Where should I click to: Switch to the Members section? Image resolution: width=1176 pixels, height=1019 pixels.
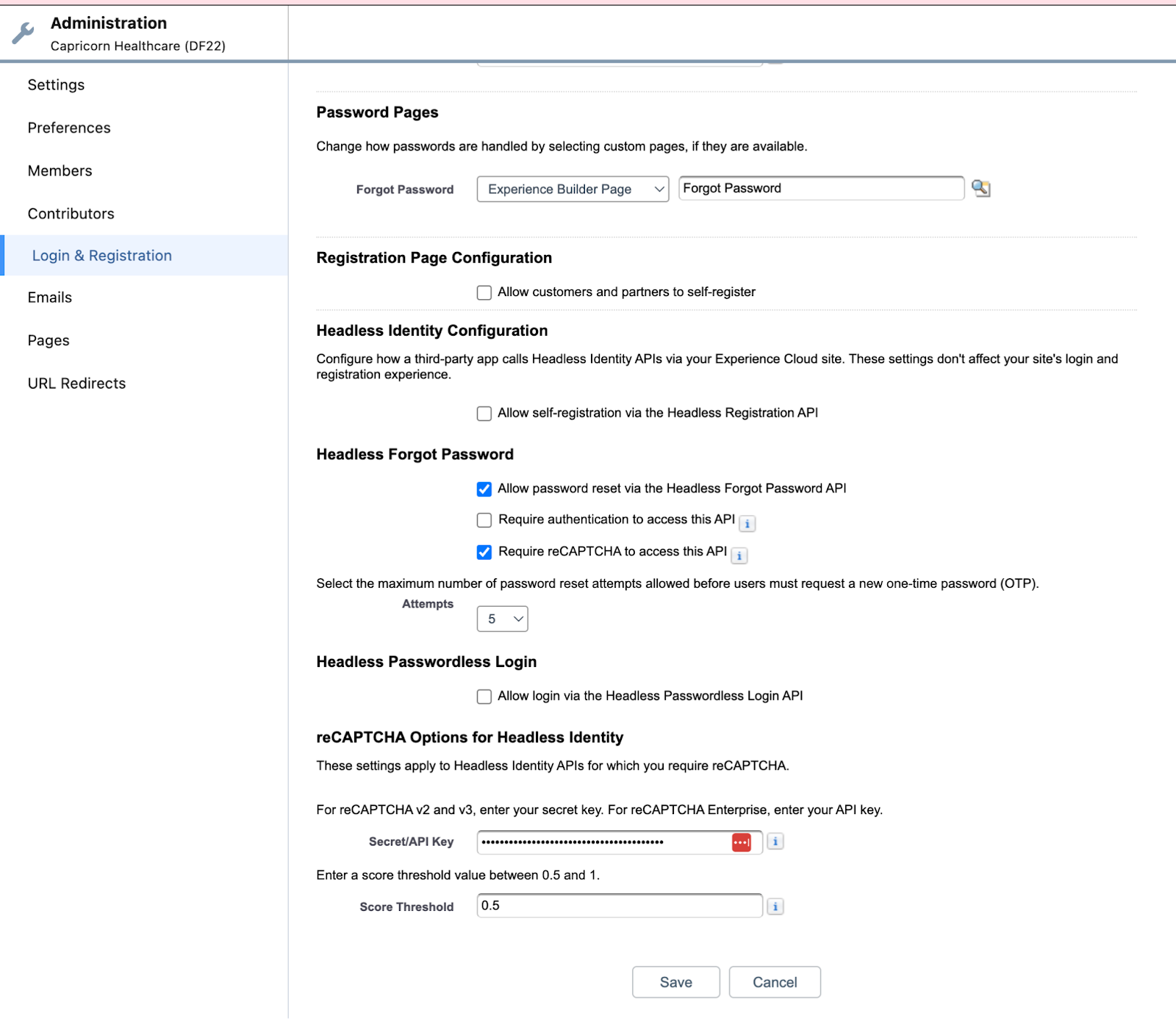pos(60,170)
